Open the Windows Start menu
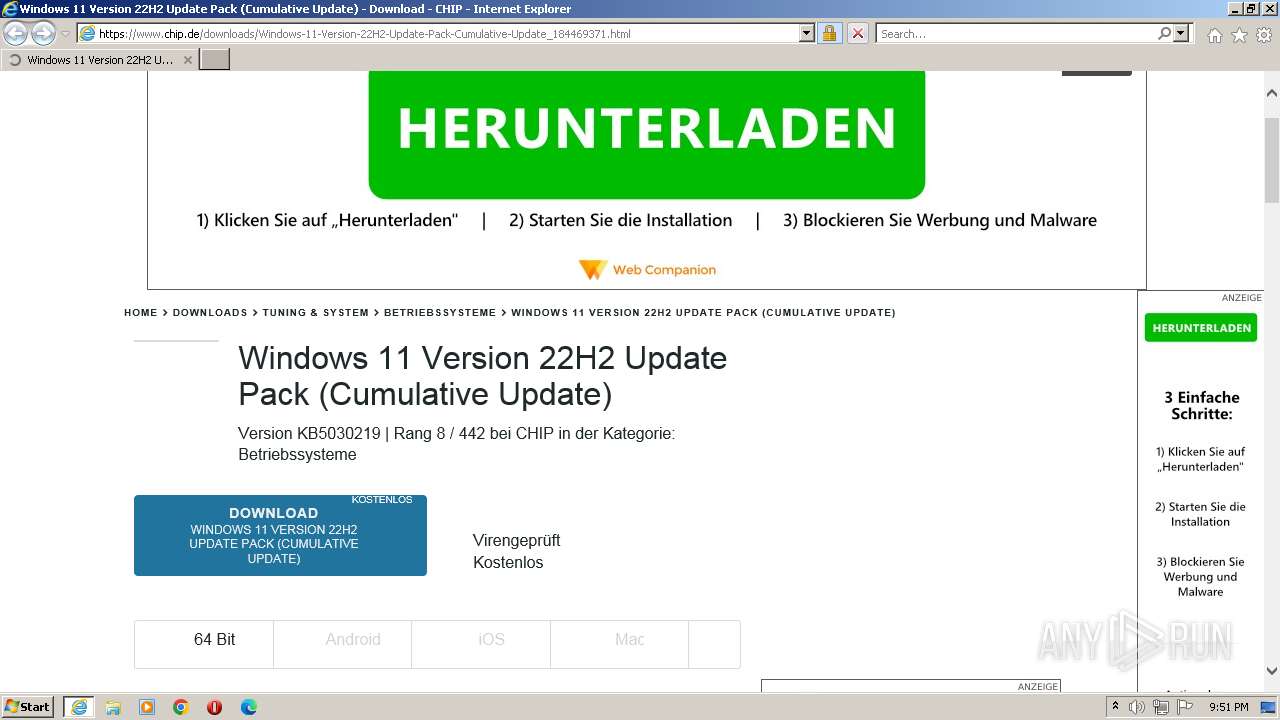 click(x=27, y=706)
